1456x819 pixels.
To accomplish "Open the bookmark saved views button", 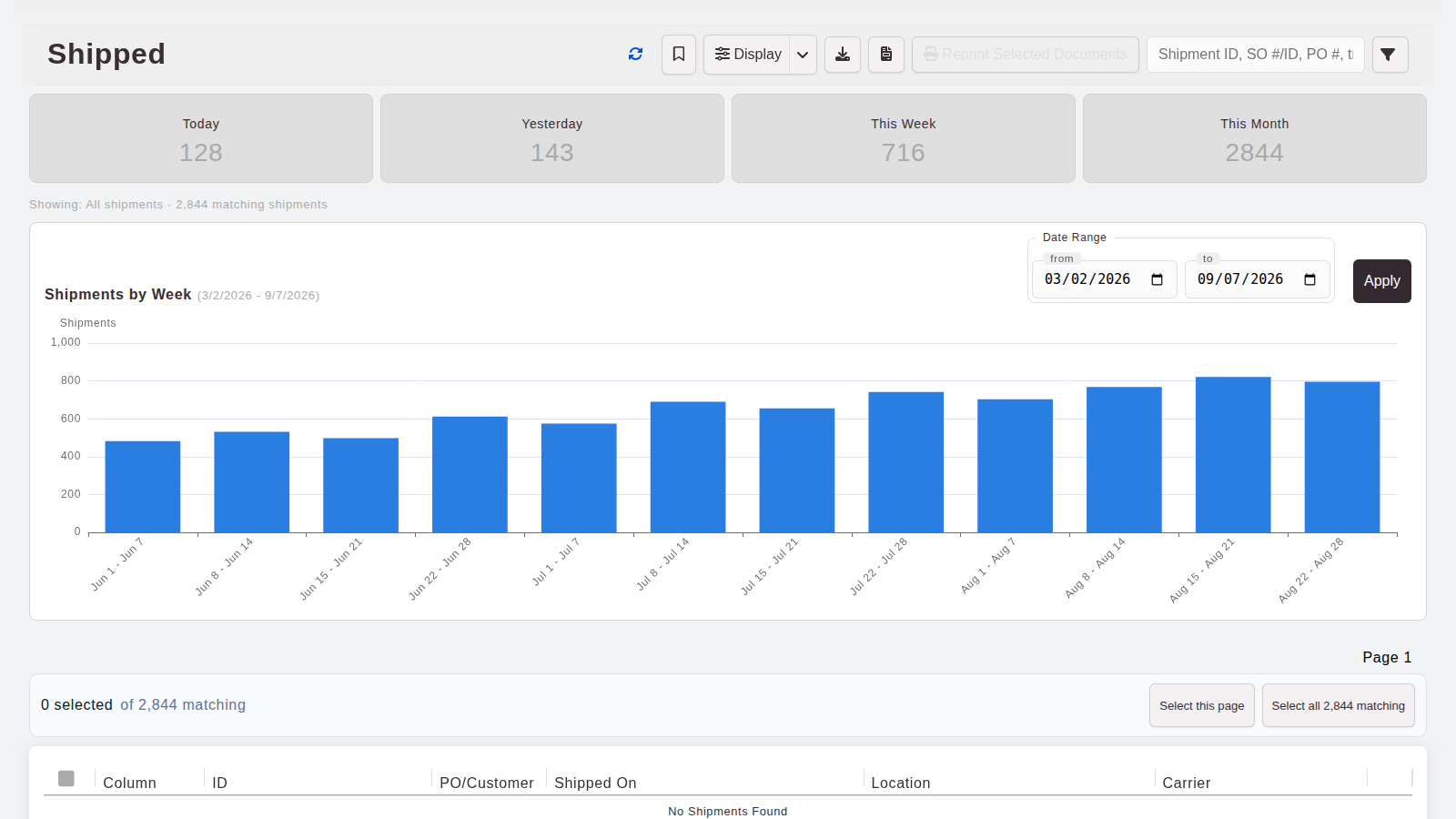I will 679,55.
